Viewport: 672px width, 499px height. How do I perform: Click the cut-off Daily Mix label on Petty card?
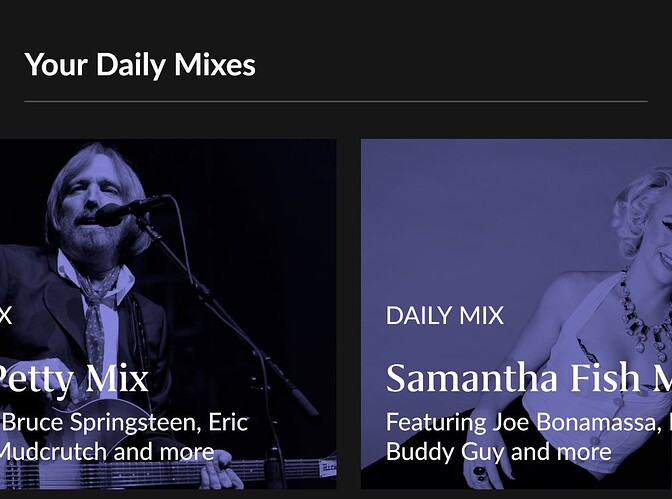click(5, 316)
